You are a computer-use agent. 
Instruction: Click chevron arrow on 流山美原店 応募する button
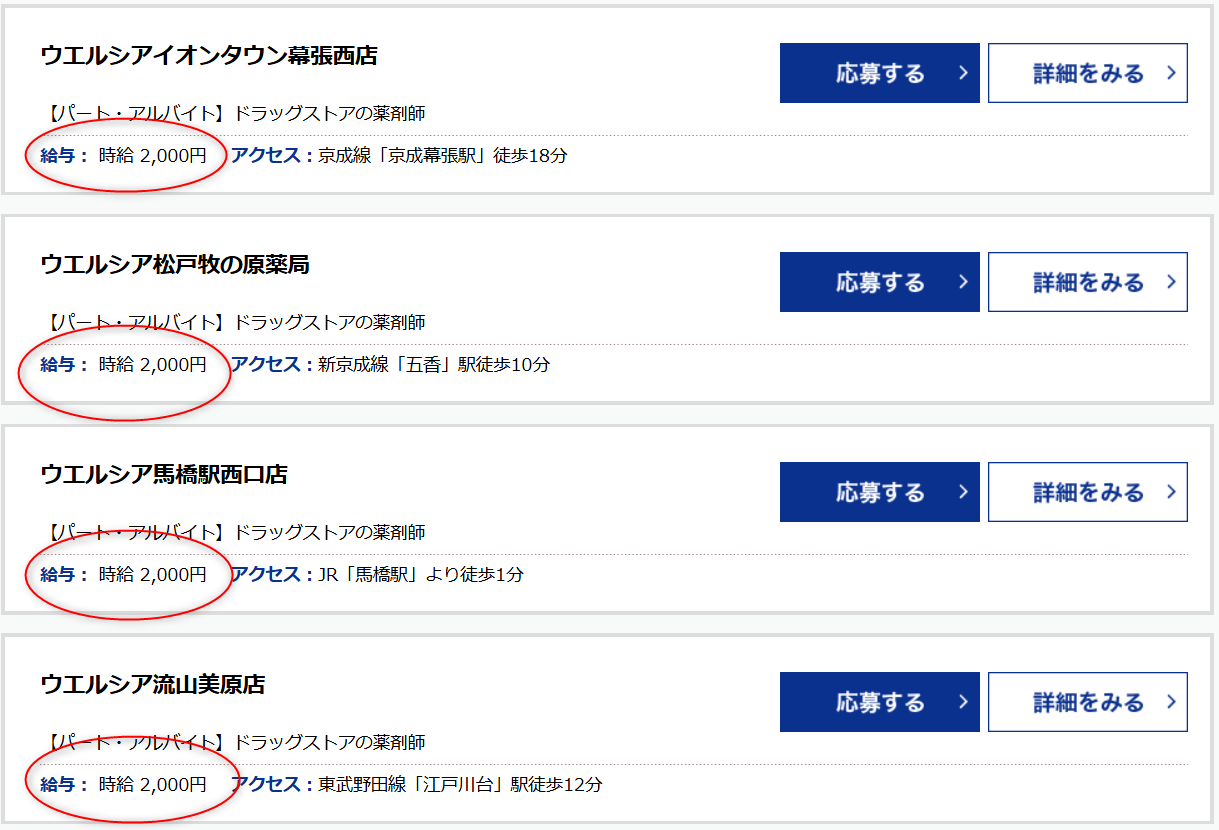(963, 702)
